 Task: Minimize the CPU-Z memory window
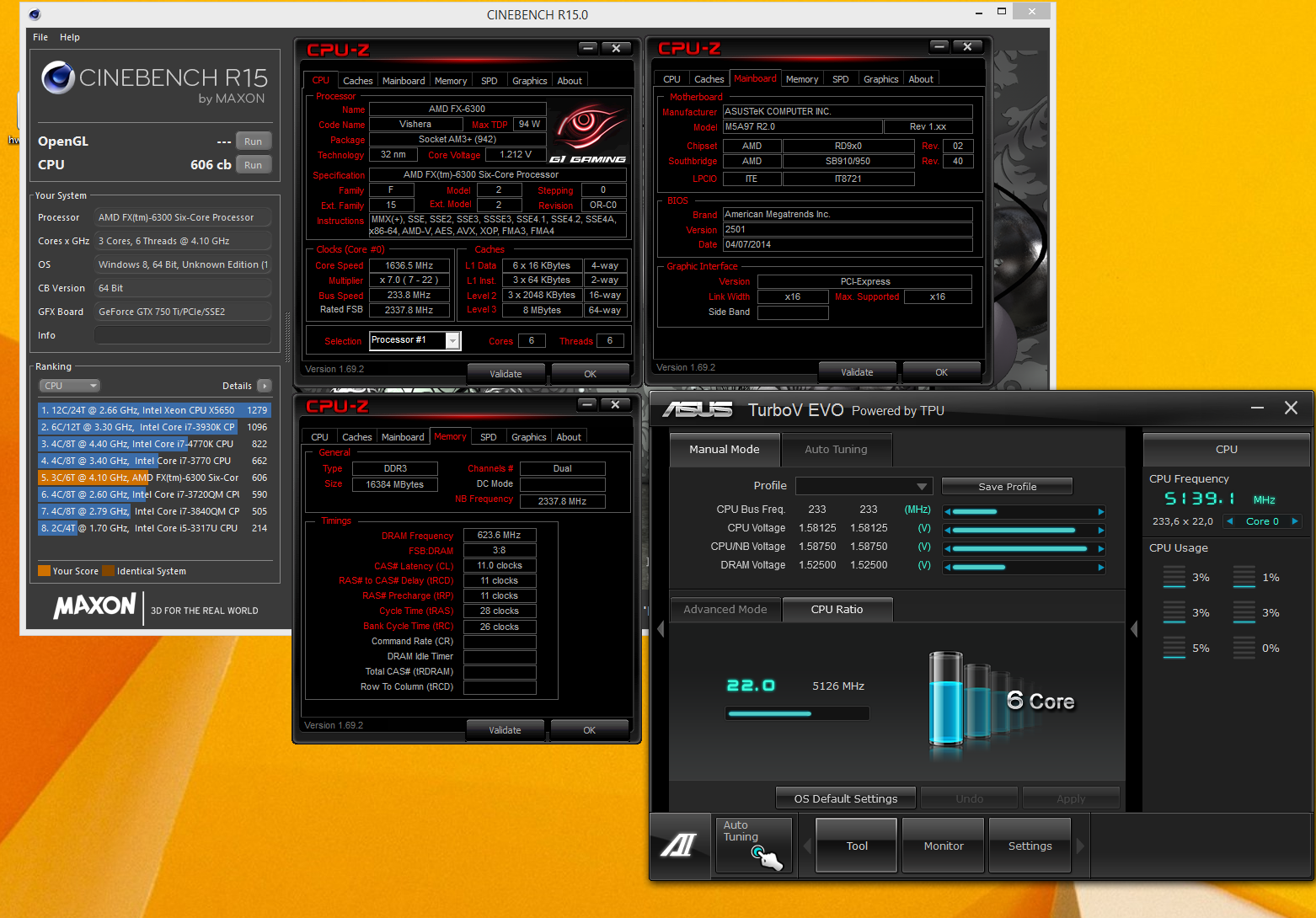coord(587,405)
